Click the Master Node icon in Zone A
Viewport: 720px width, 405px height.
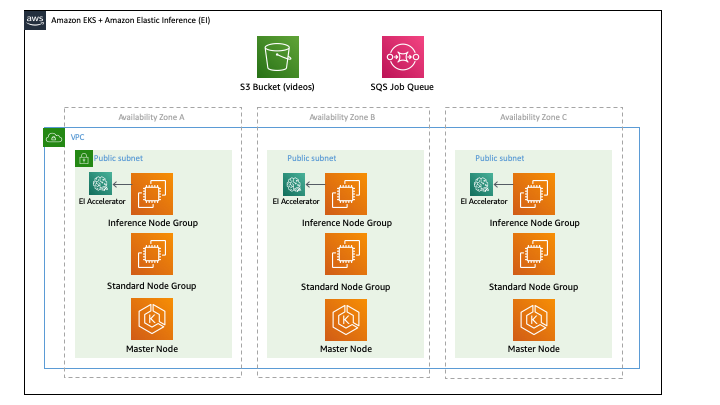tap(152, 319)
